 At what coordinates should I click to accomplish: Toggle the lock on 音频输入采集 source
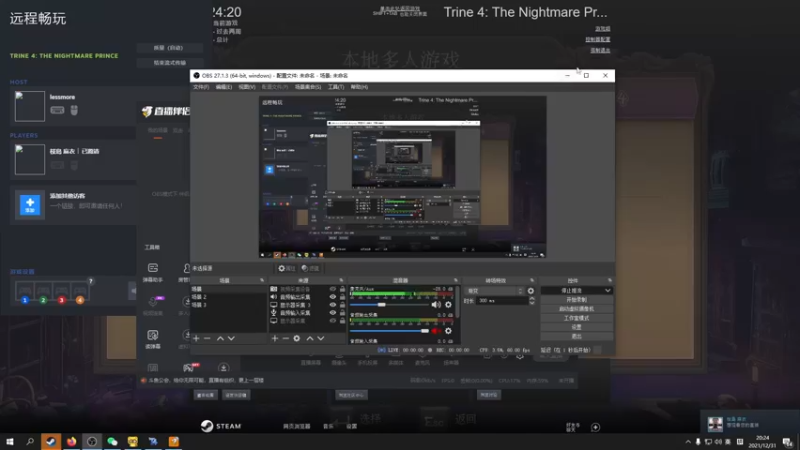[342, 313]
